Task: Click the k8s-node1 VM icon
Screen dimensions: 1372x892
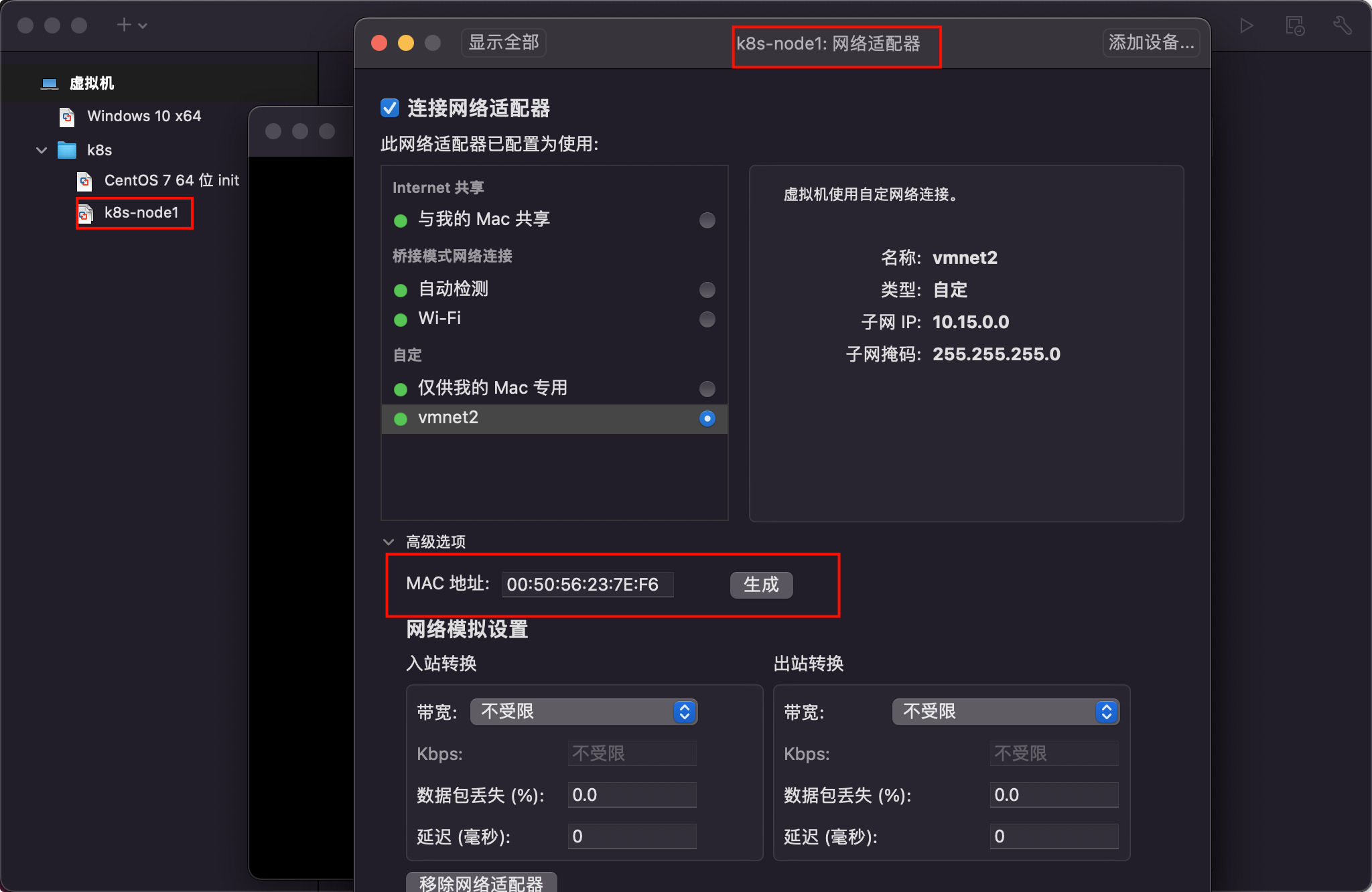Action: tap(85, 214)
